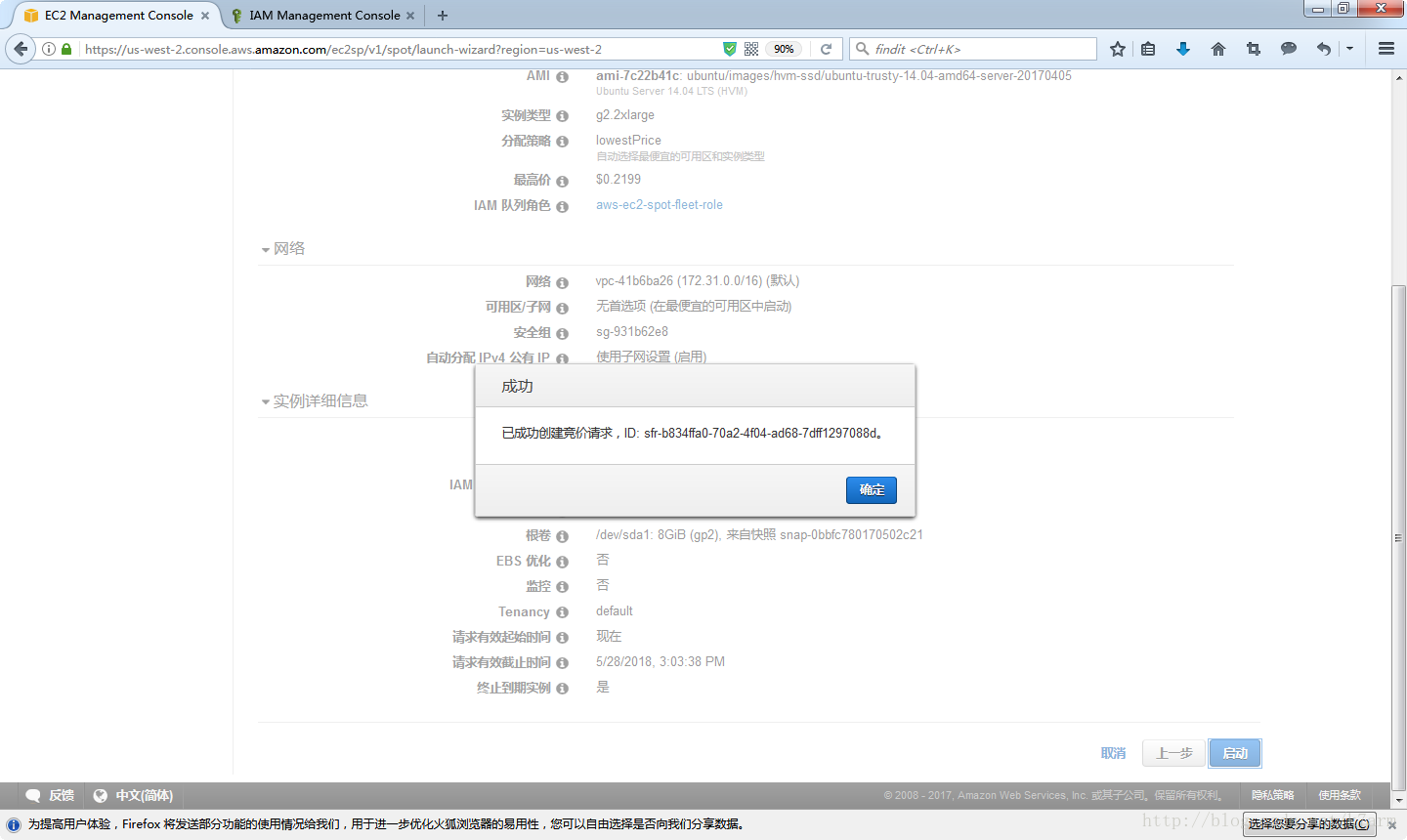Image resolution: width=1407 pixels, height=840 pixels.
Task: Select the $0.2199 max price value
Action: [x=618, y=180]
